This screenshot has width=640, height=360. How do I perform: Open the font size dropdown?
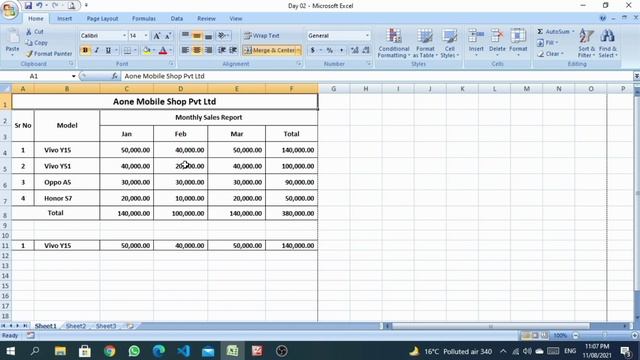click(x=146, y=36)
